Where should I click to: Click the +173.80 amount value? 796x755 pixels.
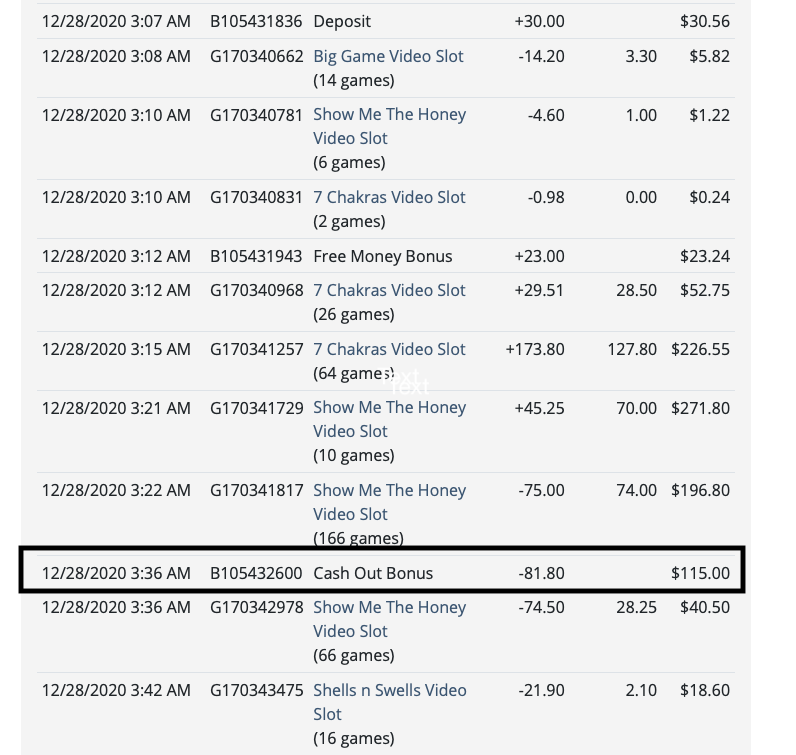click(535, 349)
